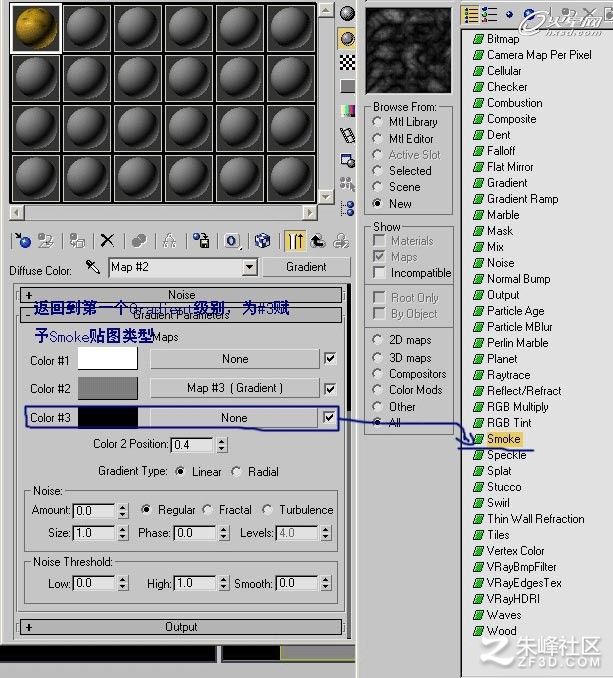The image size is (613, 678).
Task: Click the Gradient map type button
Action: coord(306,267)
